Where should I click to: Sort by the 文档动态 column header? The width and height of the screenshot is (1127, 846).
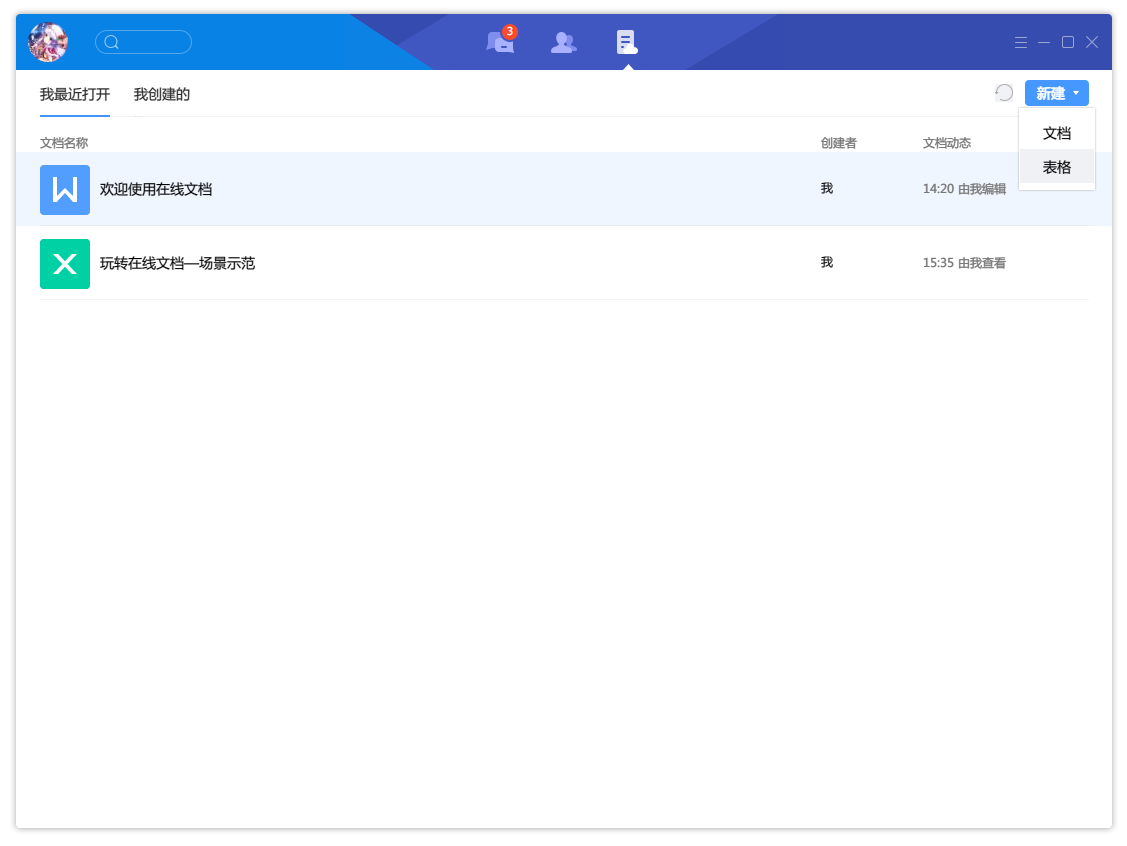(947, 143)
